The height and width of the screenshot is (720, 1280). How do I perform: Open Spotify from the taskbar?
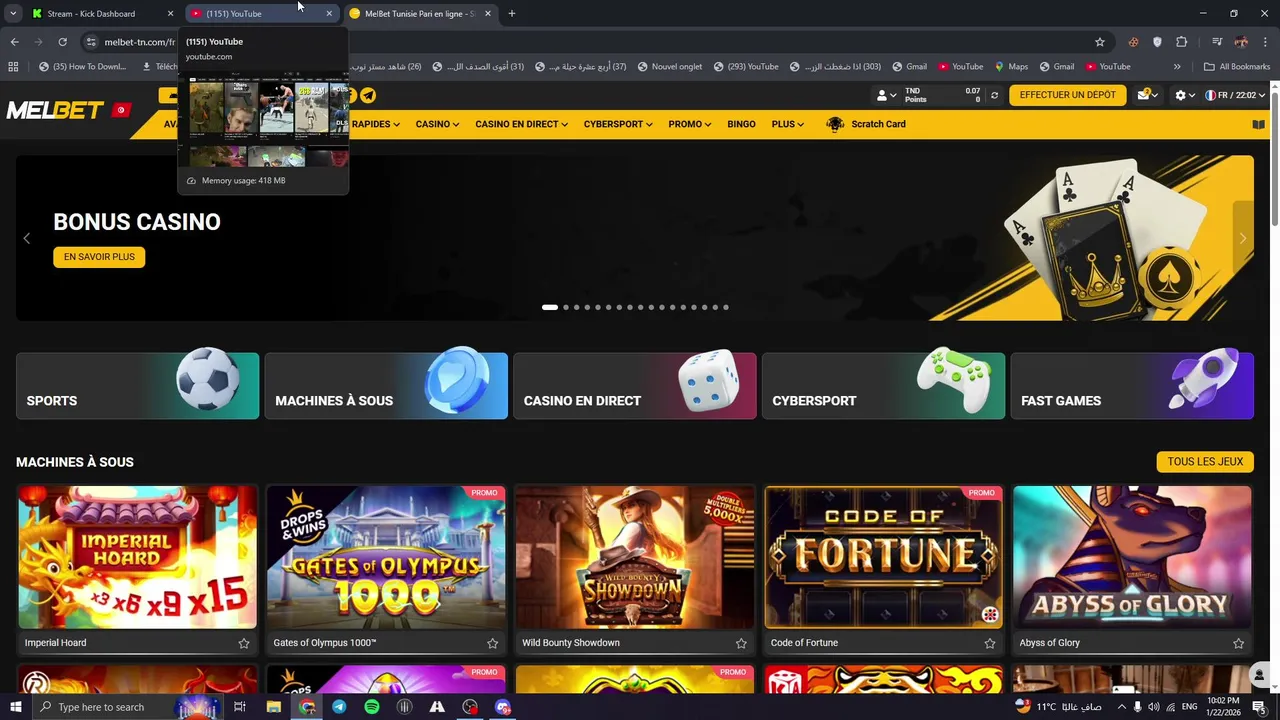point(372,707)
